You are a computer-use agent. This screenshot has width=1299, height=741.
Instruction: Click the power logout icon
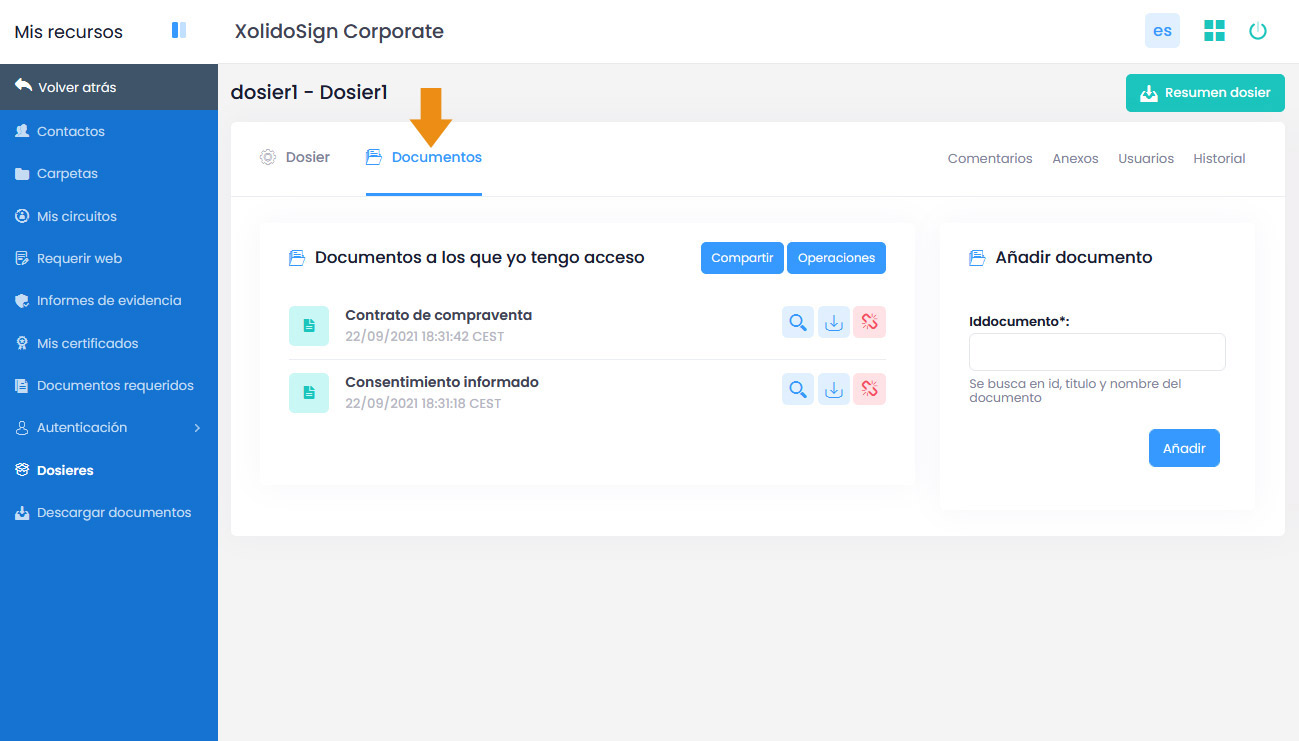[x=1258, y=31]
